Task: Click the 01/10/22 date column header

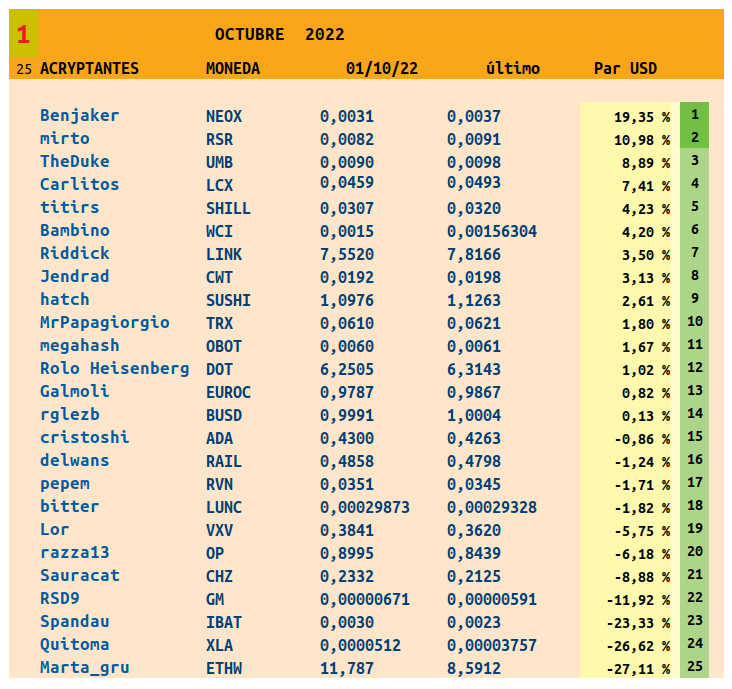Action: [382, 69]
